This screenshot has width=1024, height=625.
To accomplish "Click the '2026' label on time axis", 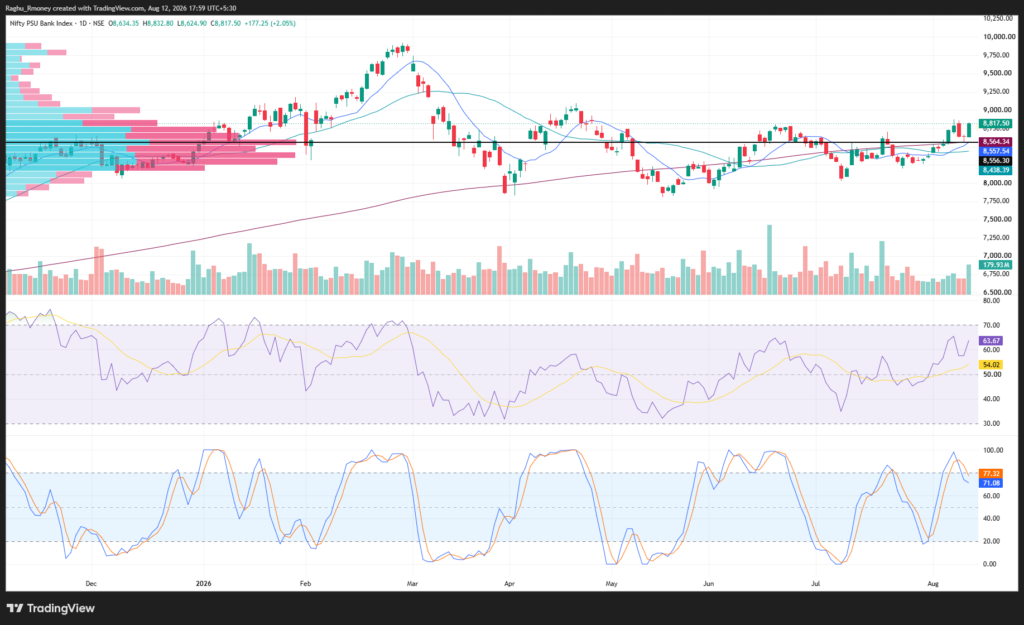I will (204, 583).
